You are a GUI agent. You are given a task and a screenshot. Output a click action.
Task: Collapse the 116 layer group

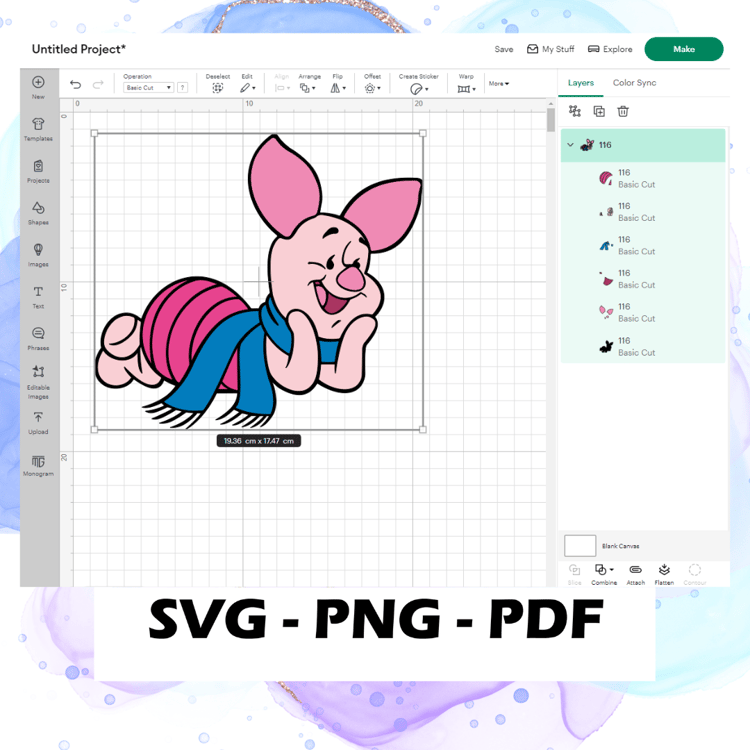coord(570,144)
